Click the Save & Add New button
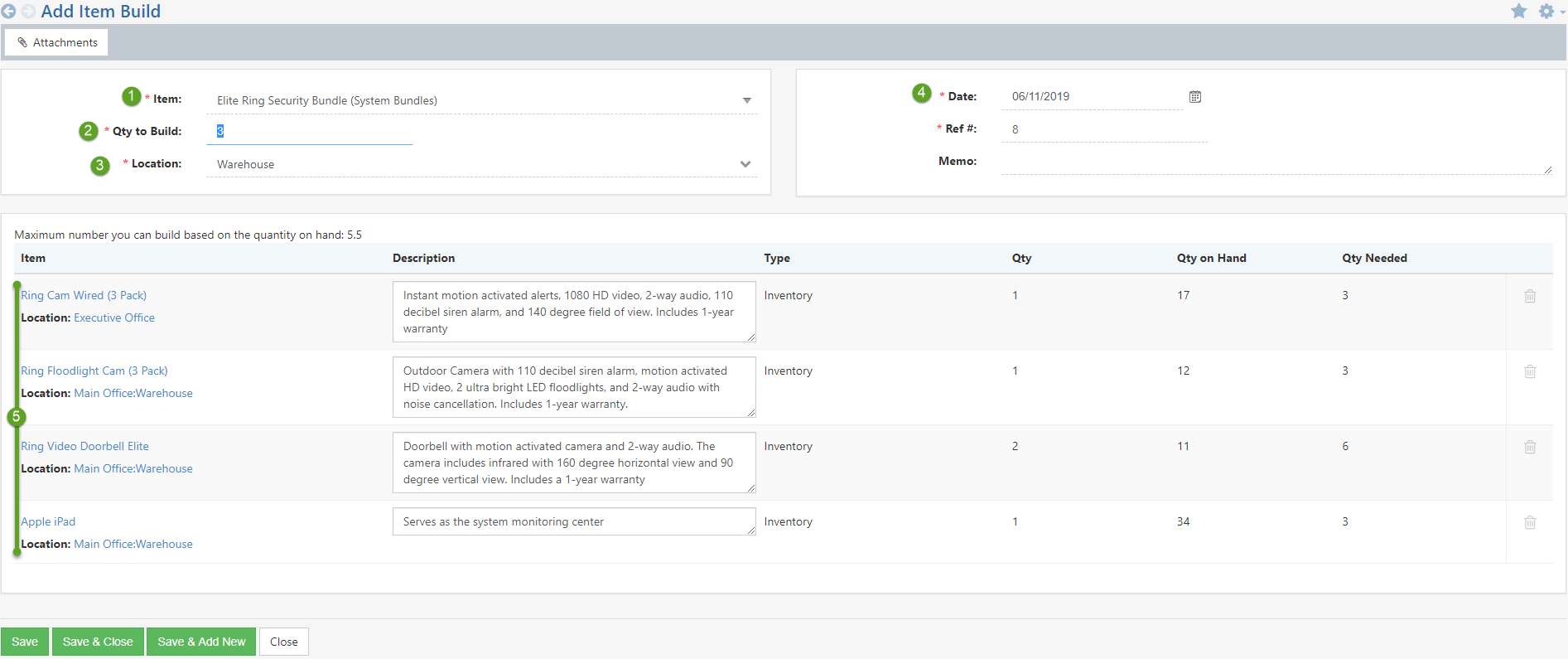This screenshot has width=1568, height=659. coord(201,642)
